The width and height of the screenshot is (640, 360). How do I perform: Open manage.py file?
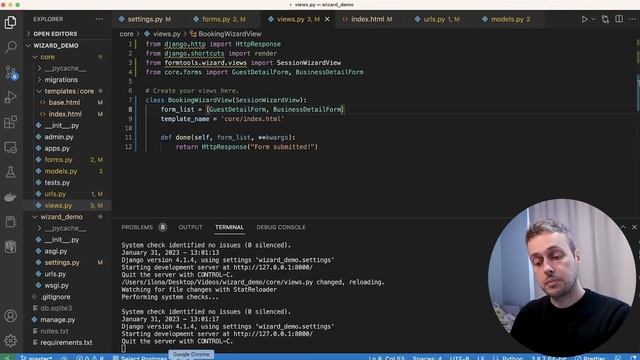click(58, 320)
